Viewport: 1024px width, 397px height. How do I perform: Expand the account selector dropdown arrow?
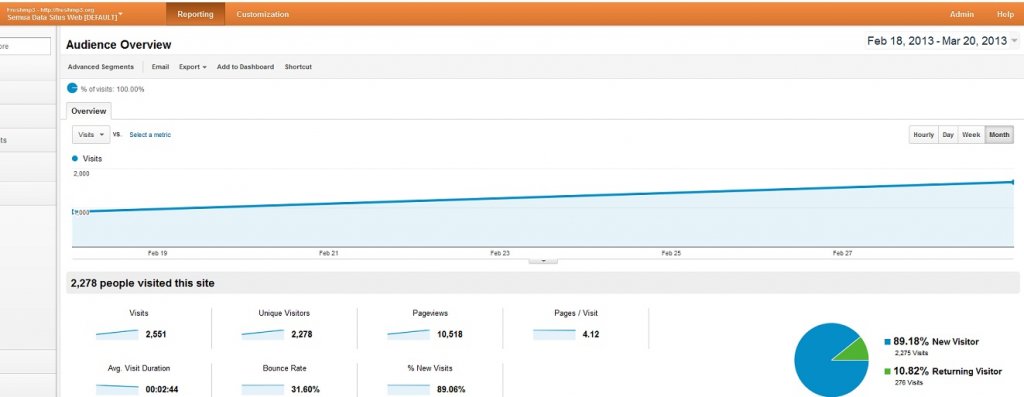[121, 14]
